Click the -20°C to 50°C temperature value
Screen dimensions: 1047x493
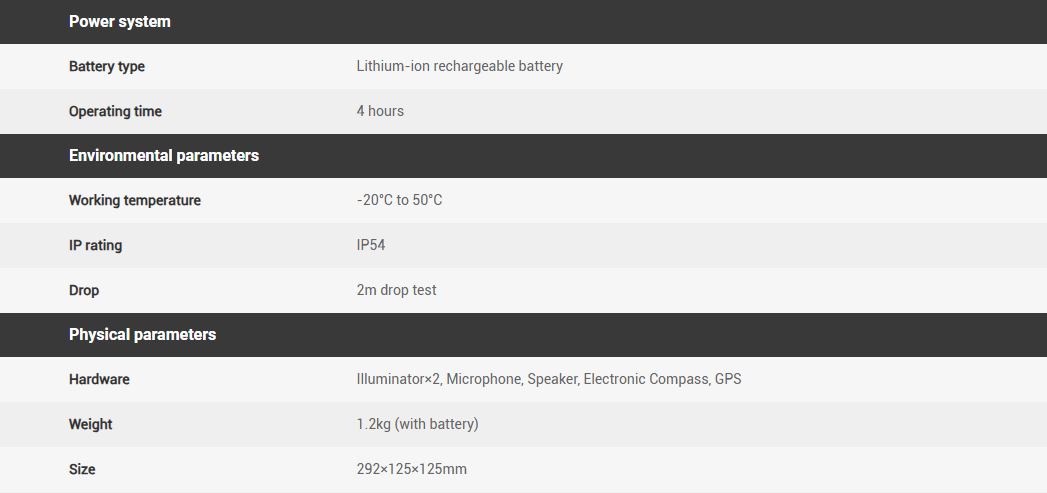(x=399, y=201)
